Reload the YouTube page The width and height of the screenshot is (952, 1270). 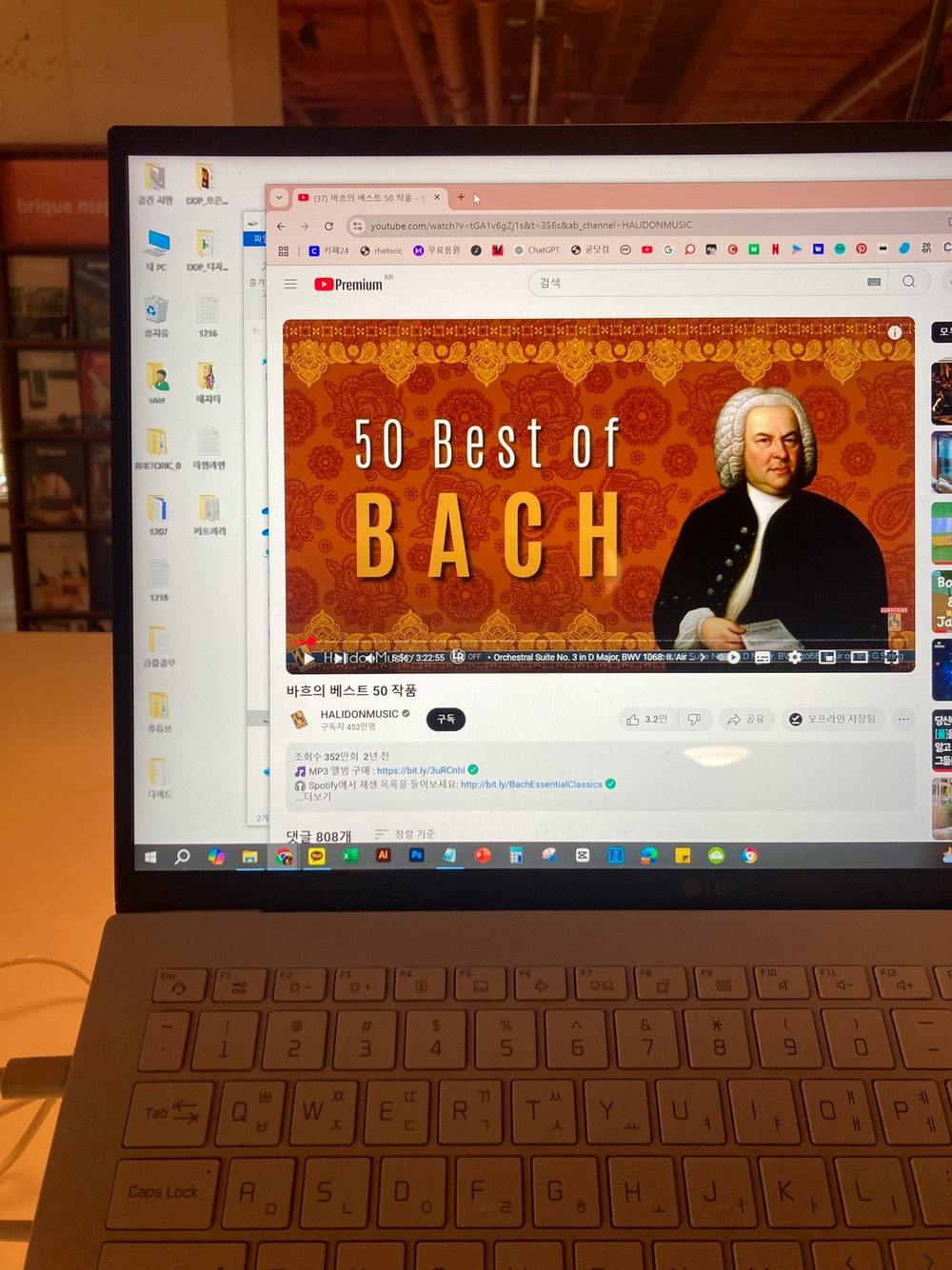click(328, 226)
